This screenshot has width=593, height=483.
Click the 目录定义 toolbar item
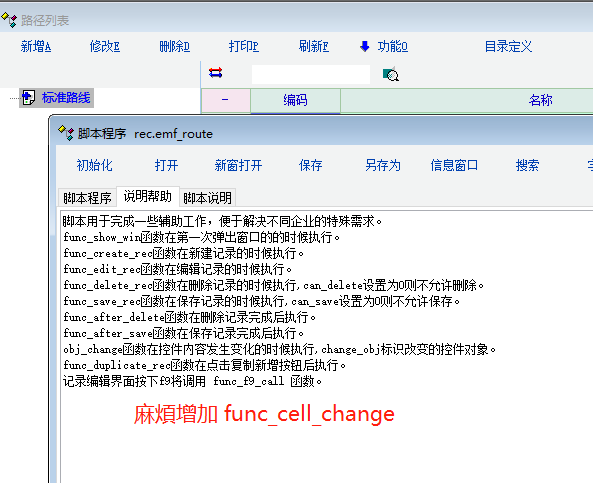point(508,47)
